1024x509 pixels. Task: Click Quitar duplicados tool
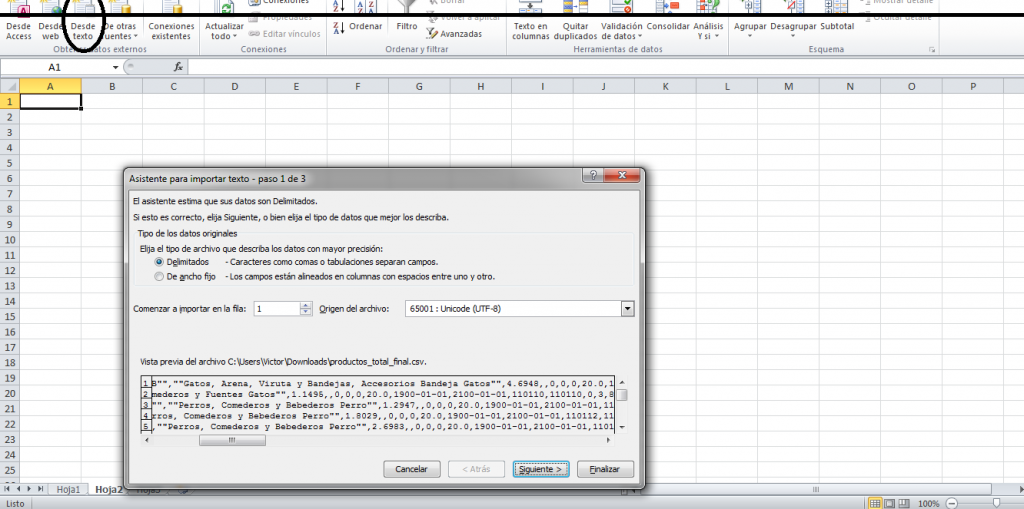point(575,24)
